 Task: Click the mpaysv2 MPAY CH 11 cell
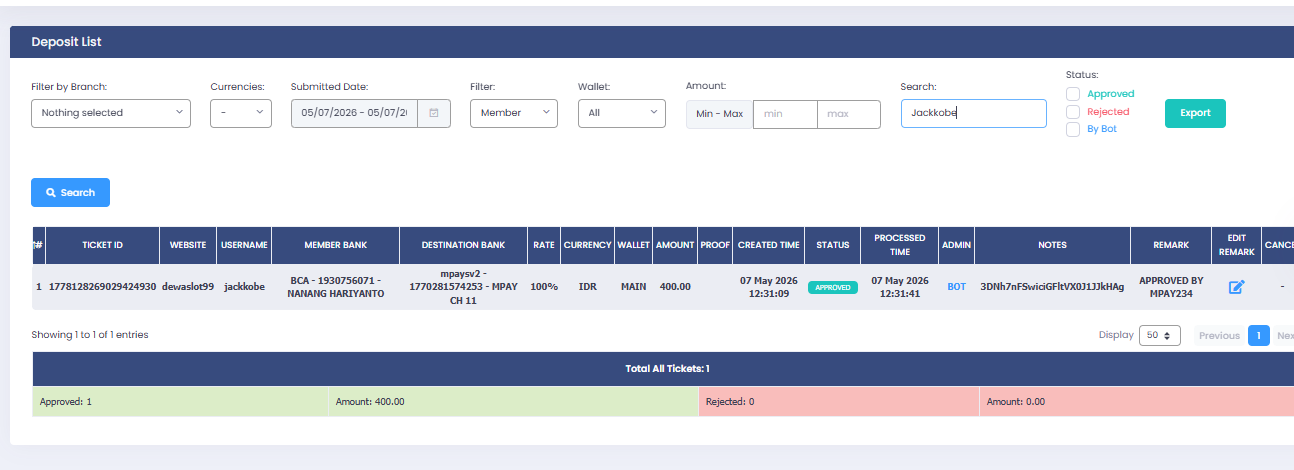tap(463, 287)
